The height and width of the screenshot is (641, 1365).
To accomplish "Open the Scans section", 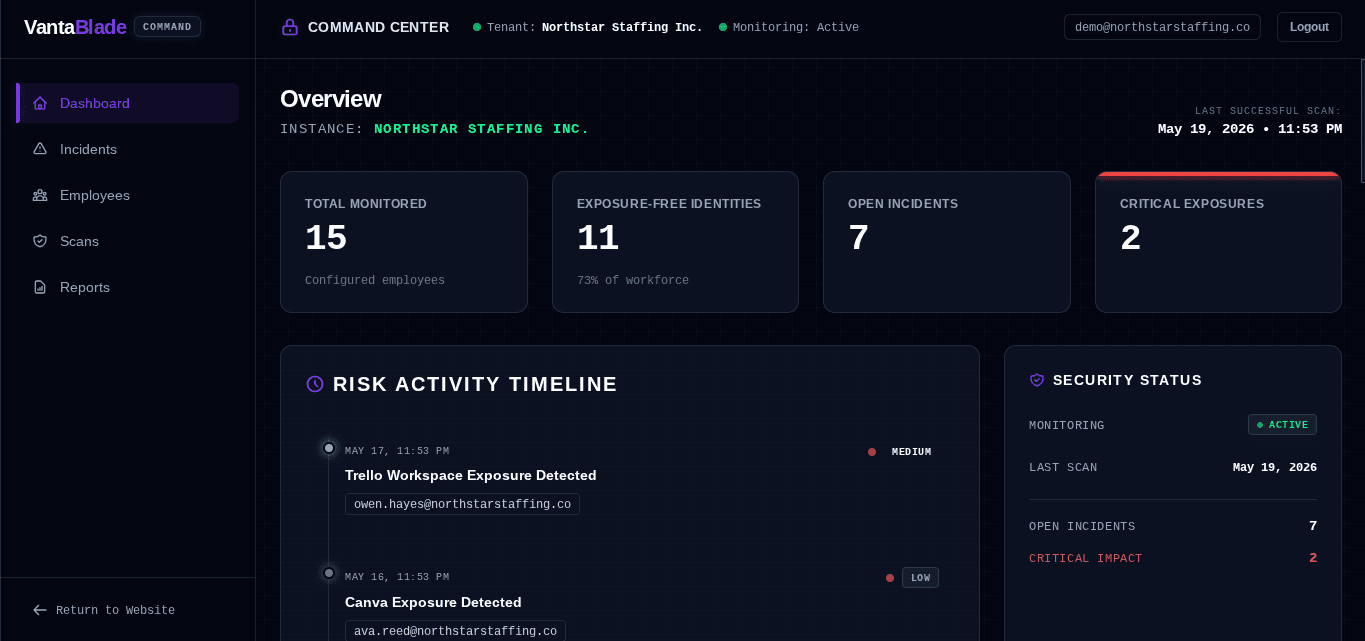I will (x=128, y=241).
